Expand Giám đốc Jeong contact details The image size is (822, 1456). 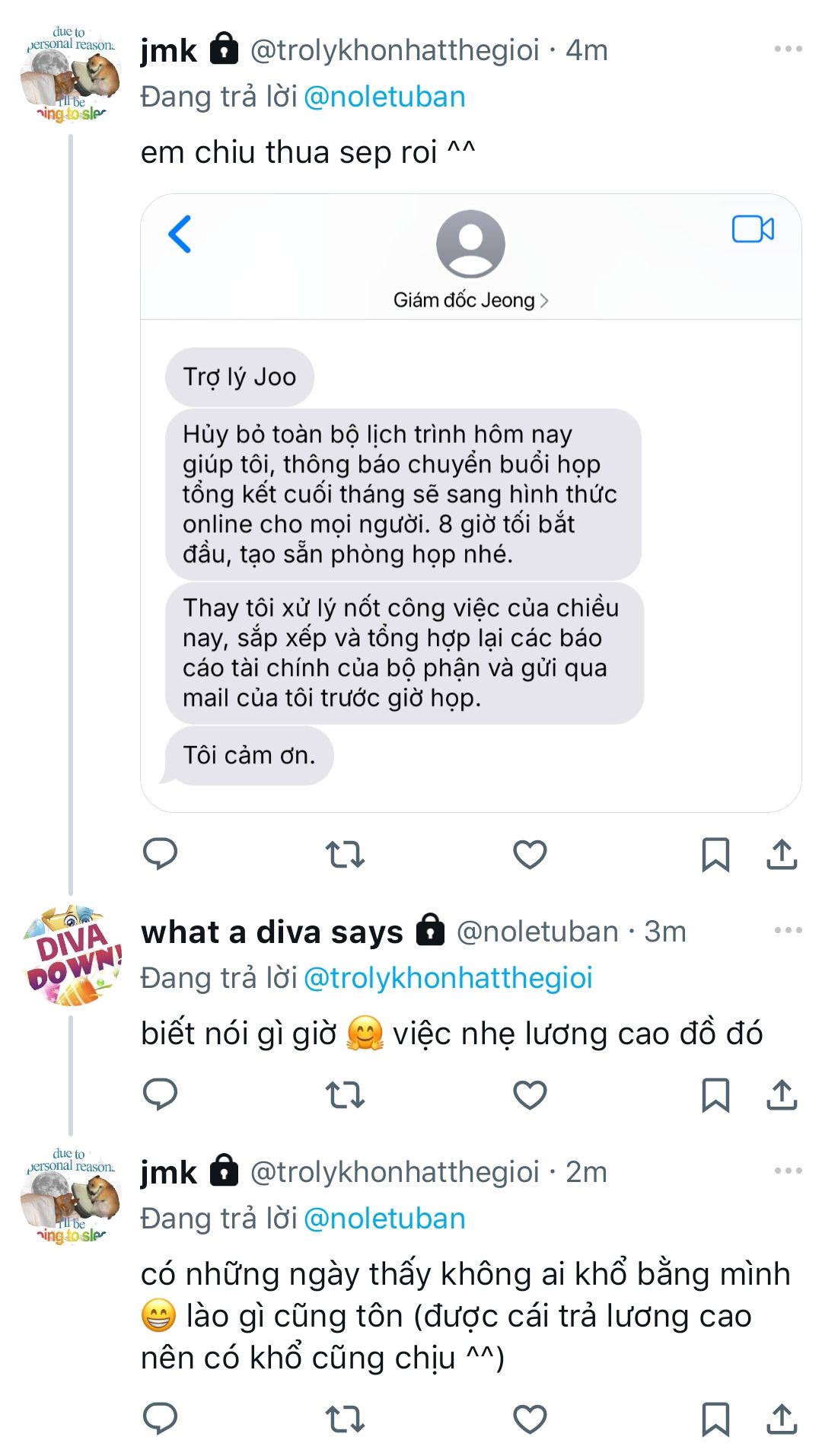(x=470, y=300)
